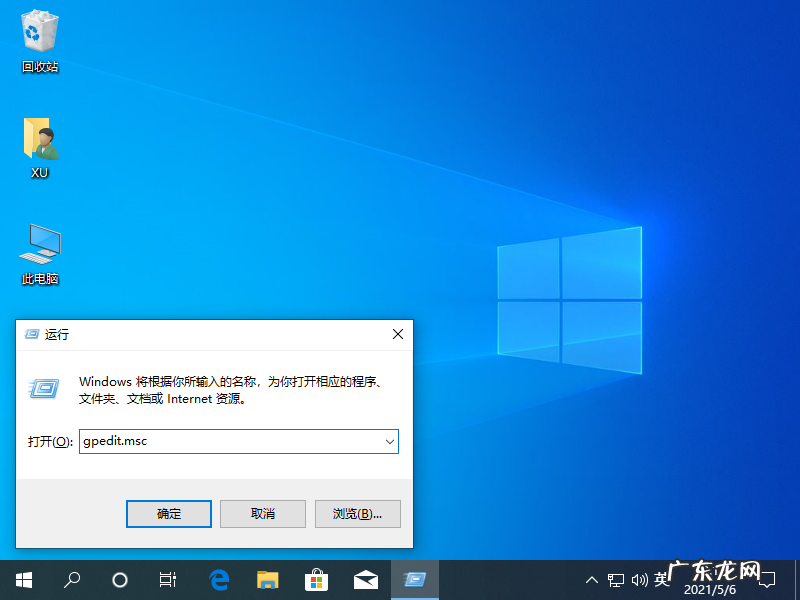
Task: Open the gpedit.msc history dropdown
Action: coord(390,441)
